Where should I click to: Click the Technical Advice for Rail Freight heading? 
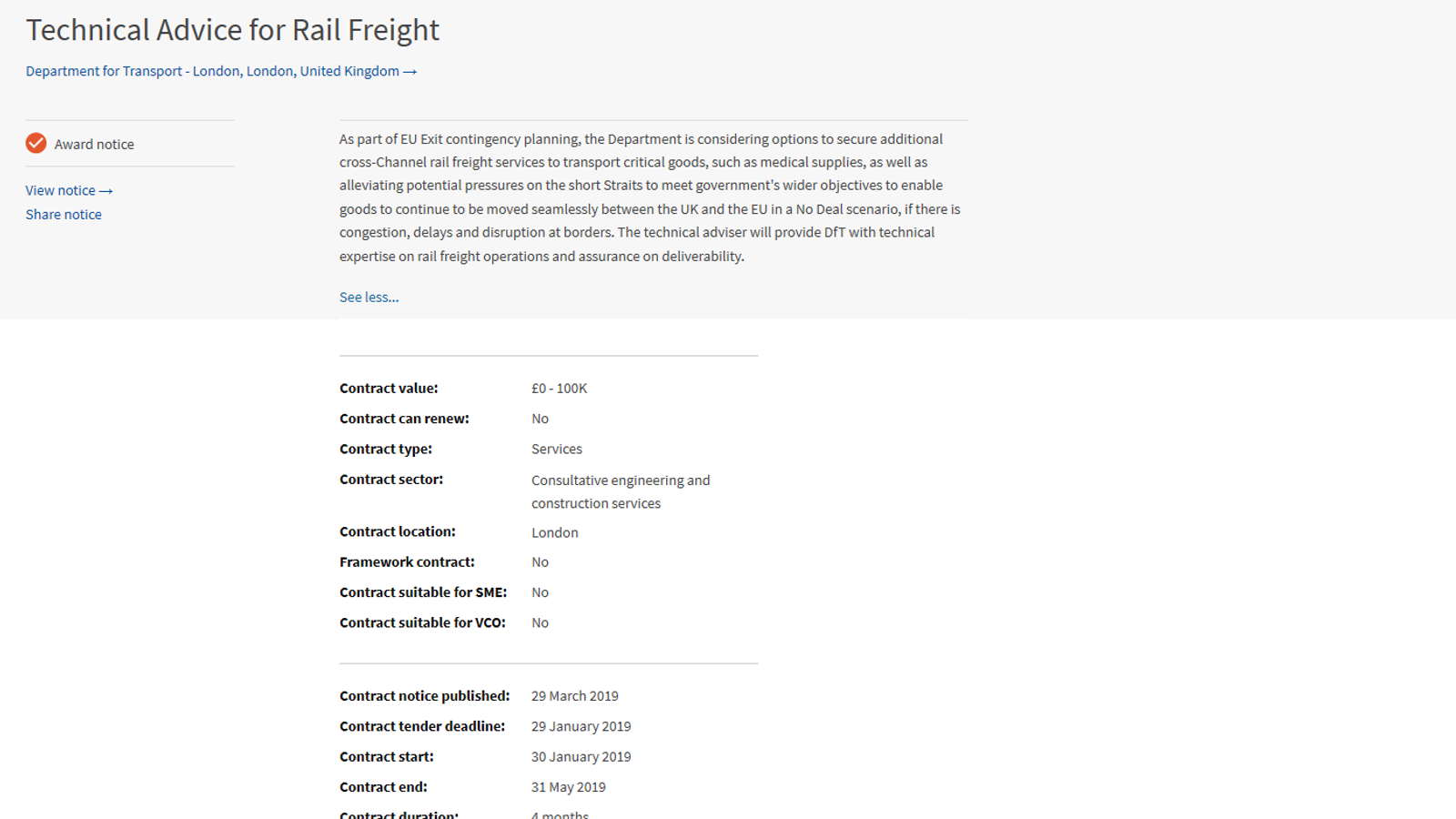232,30
